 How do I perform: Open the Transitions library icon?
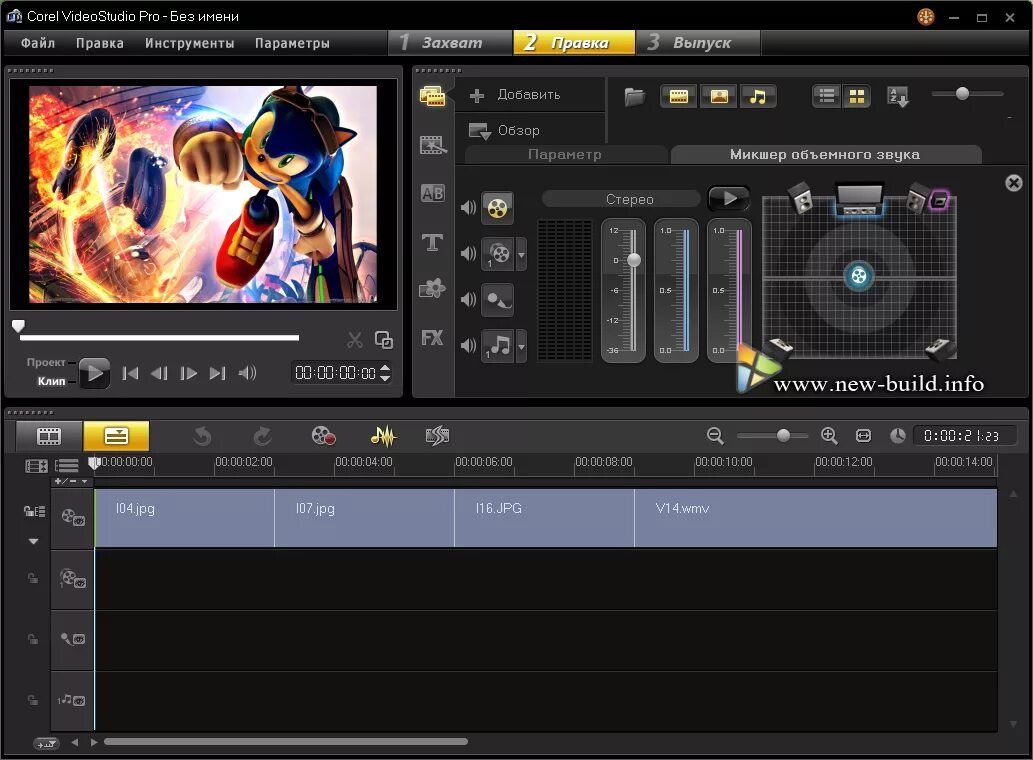432,144
